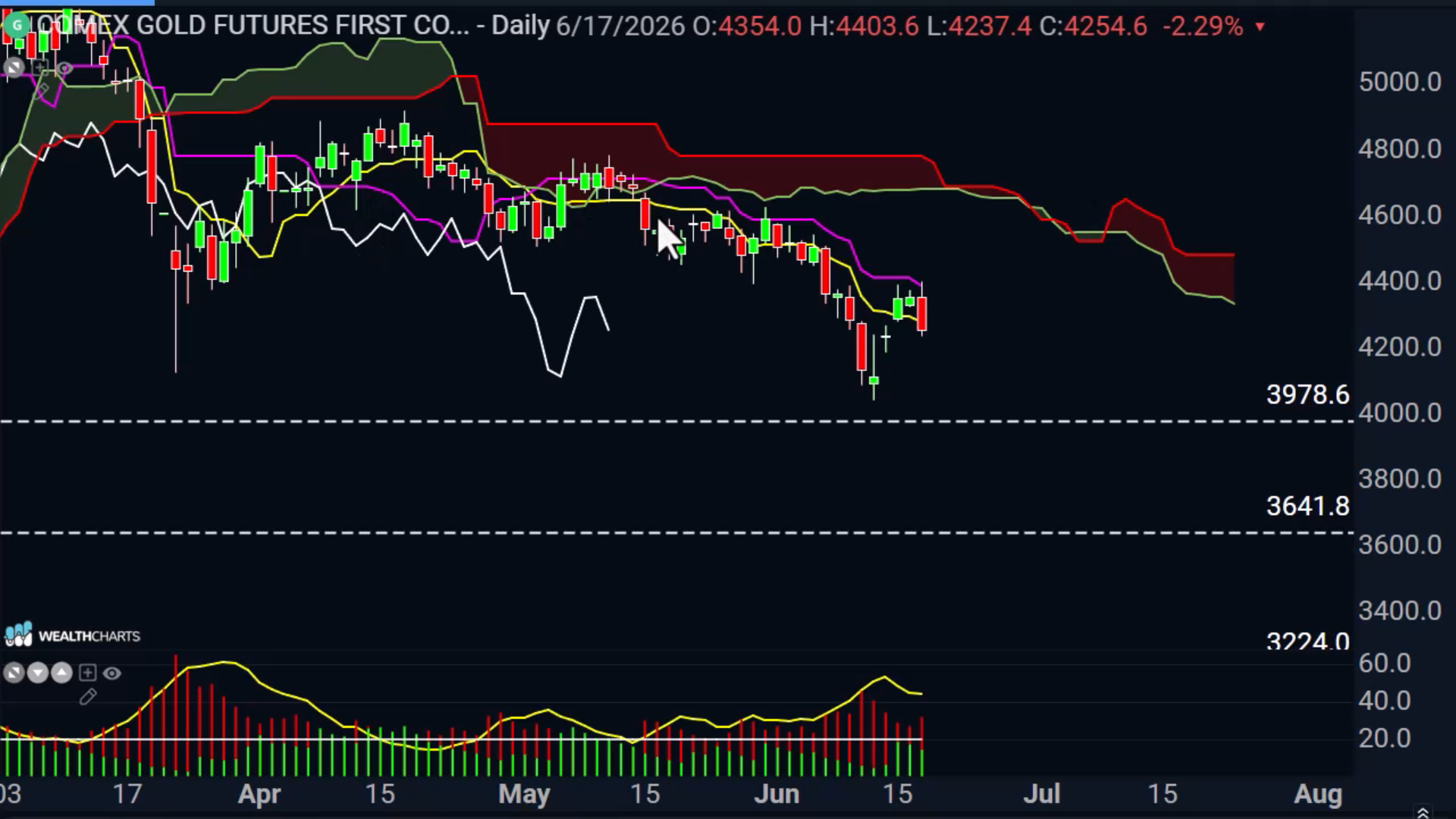Select the 3641.8 dashed level line

tap(675, 533)
